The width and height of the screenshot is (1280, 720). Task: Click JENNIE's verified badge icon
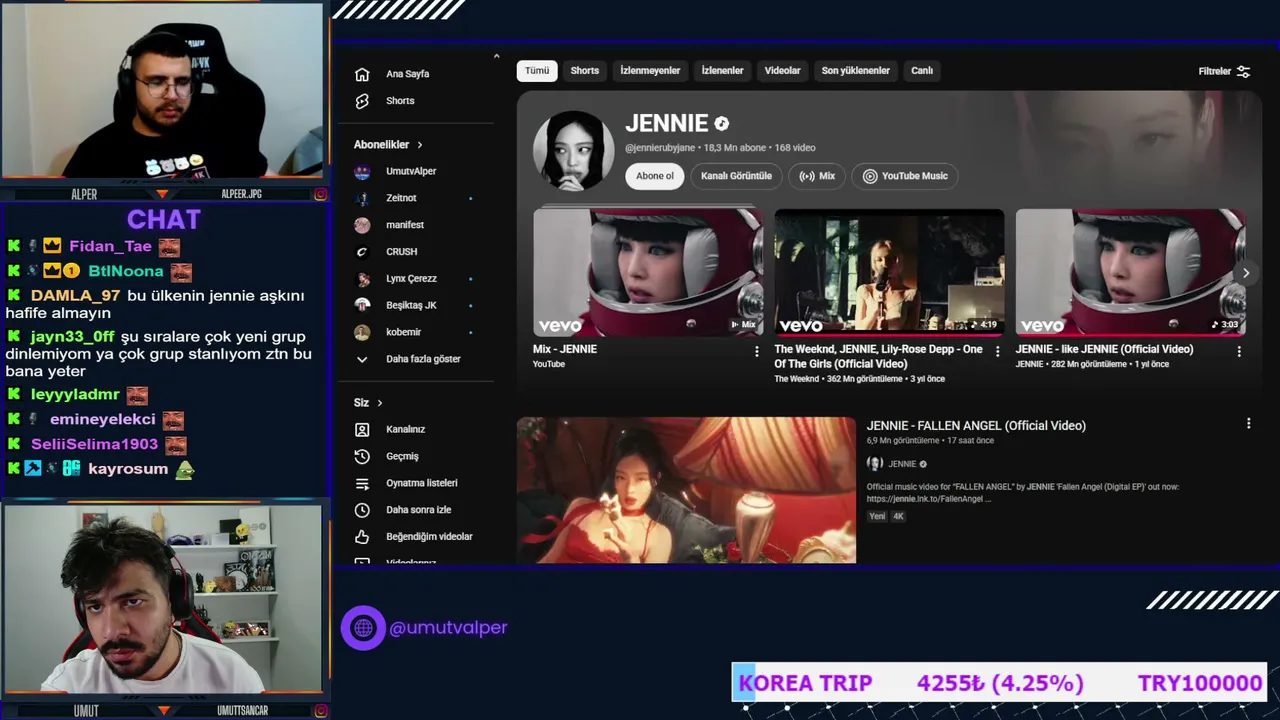[x=721, y=124]
